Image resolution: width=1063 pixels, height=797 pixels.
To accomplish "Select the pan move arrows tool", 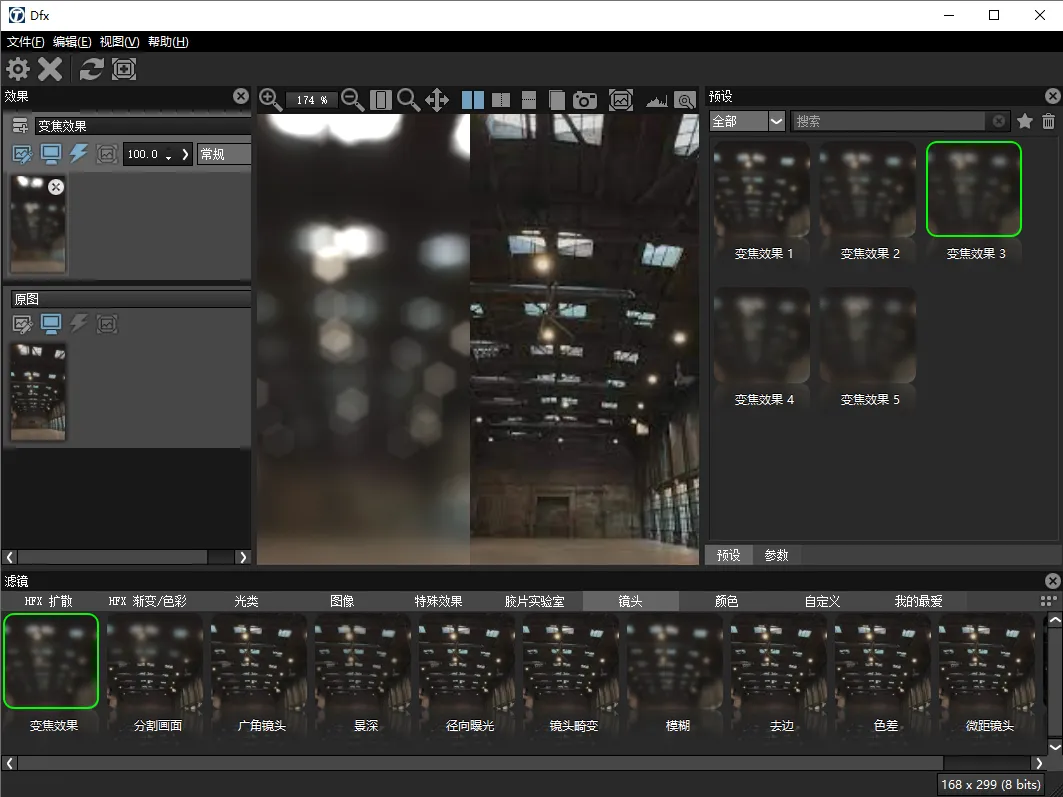I will (437, 99).
